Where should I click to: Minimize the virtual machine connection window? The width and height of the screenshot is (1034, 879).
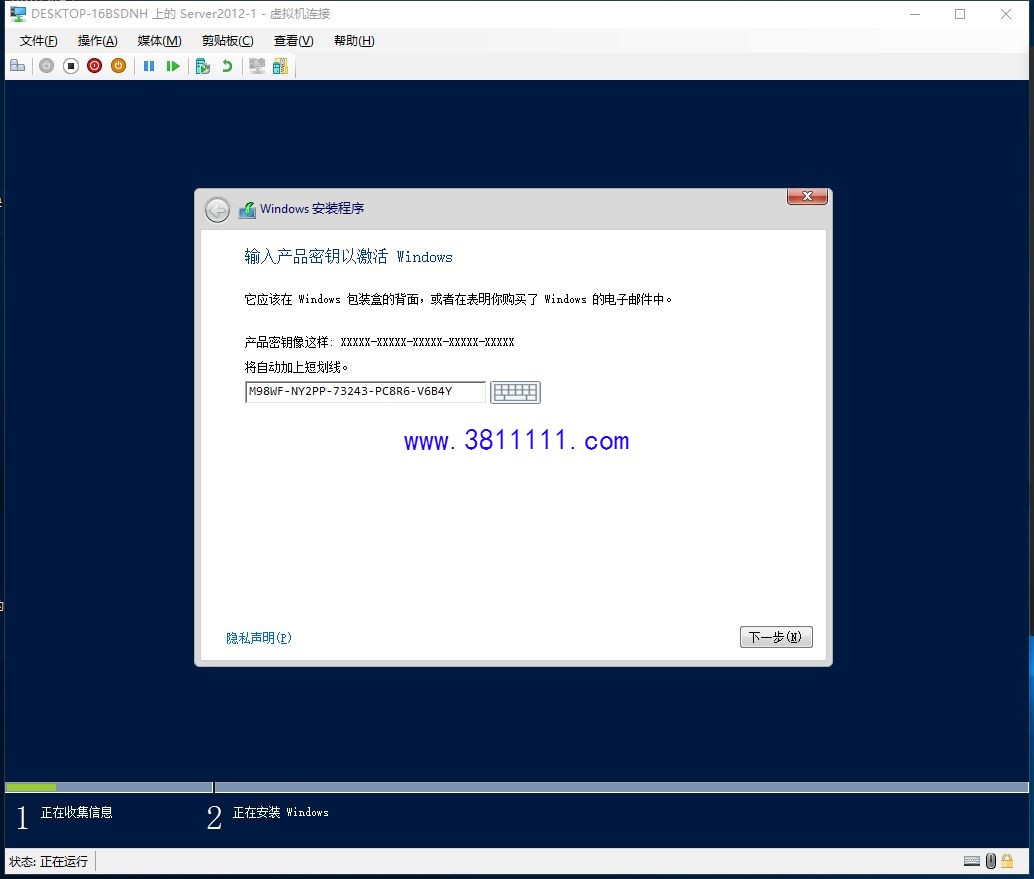pos(915,14)
